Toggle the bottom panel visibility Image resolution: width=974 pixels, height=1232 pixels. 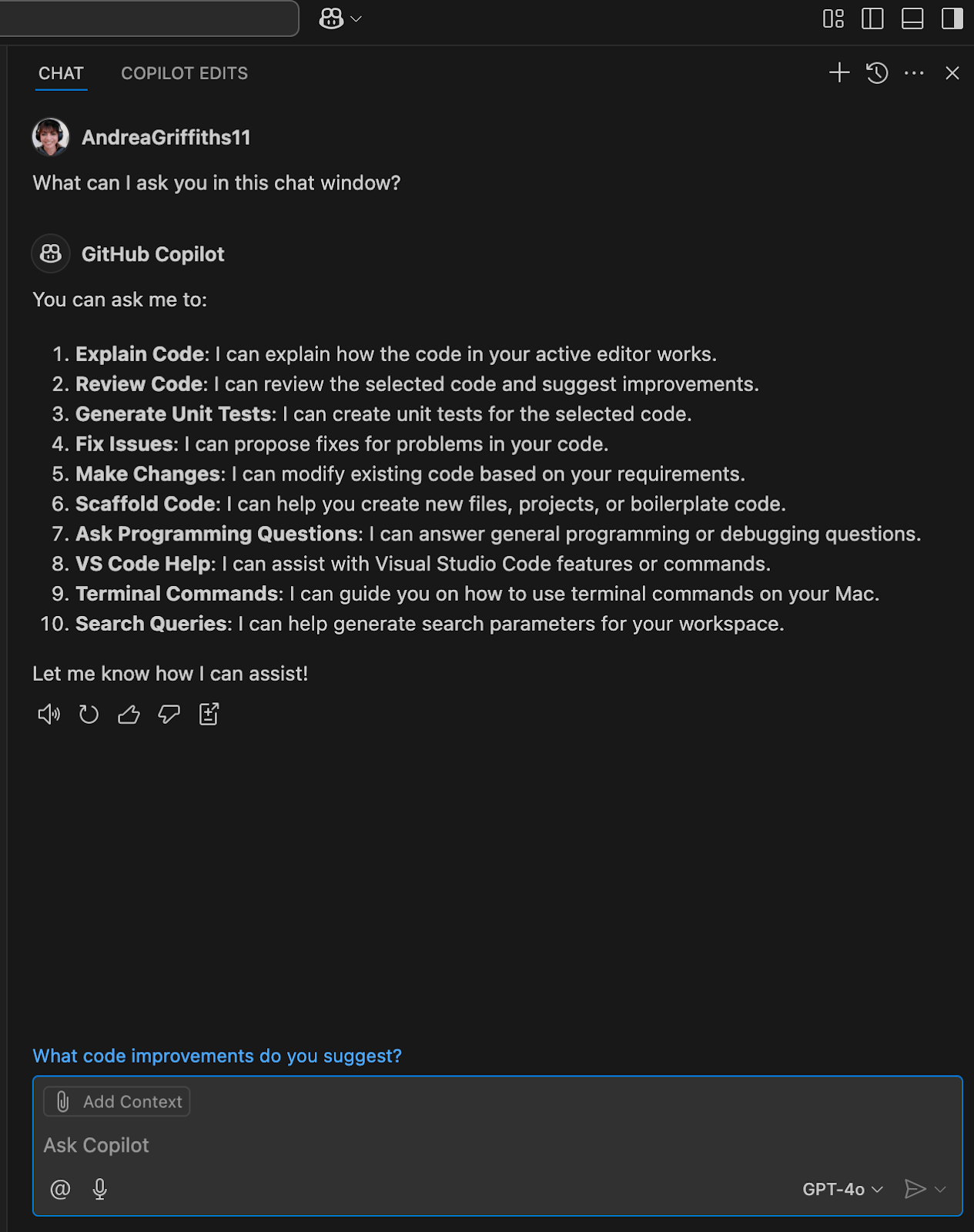click(912, 18)
